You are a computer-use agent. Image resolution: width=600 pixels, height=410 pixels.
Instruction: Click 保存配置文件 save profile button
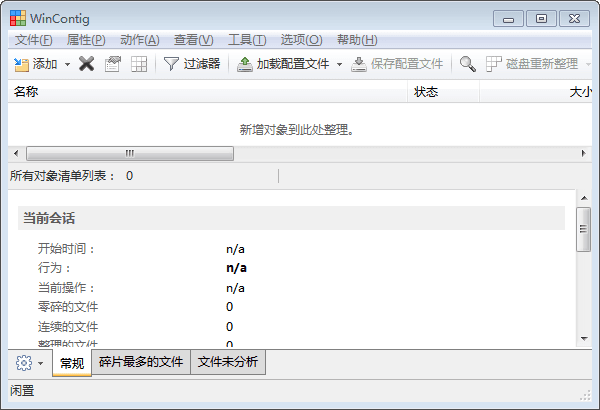(397, 64)
